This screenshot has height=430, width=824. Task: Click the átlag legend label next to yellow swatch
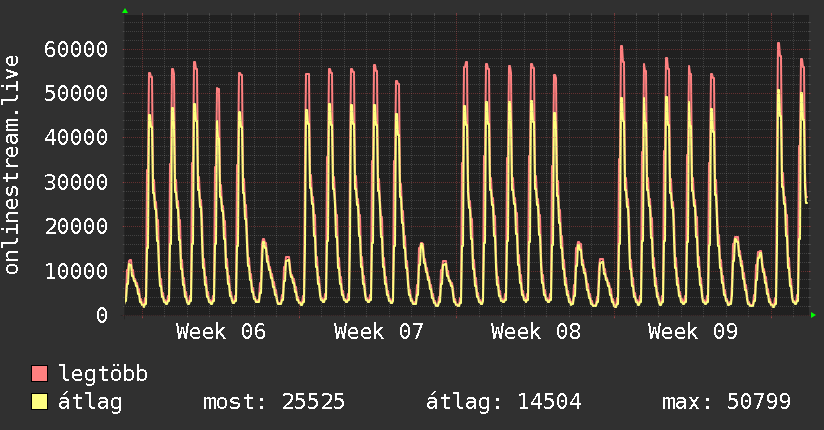pos(90,402)
